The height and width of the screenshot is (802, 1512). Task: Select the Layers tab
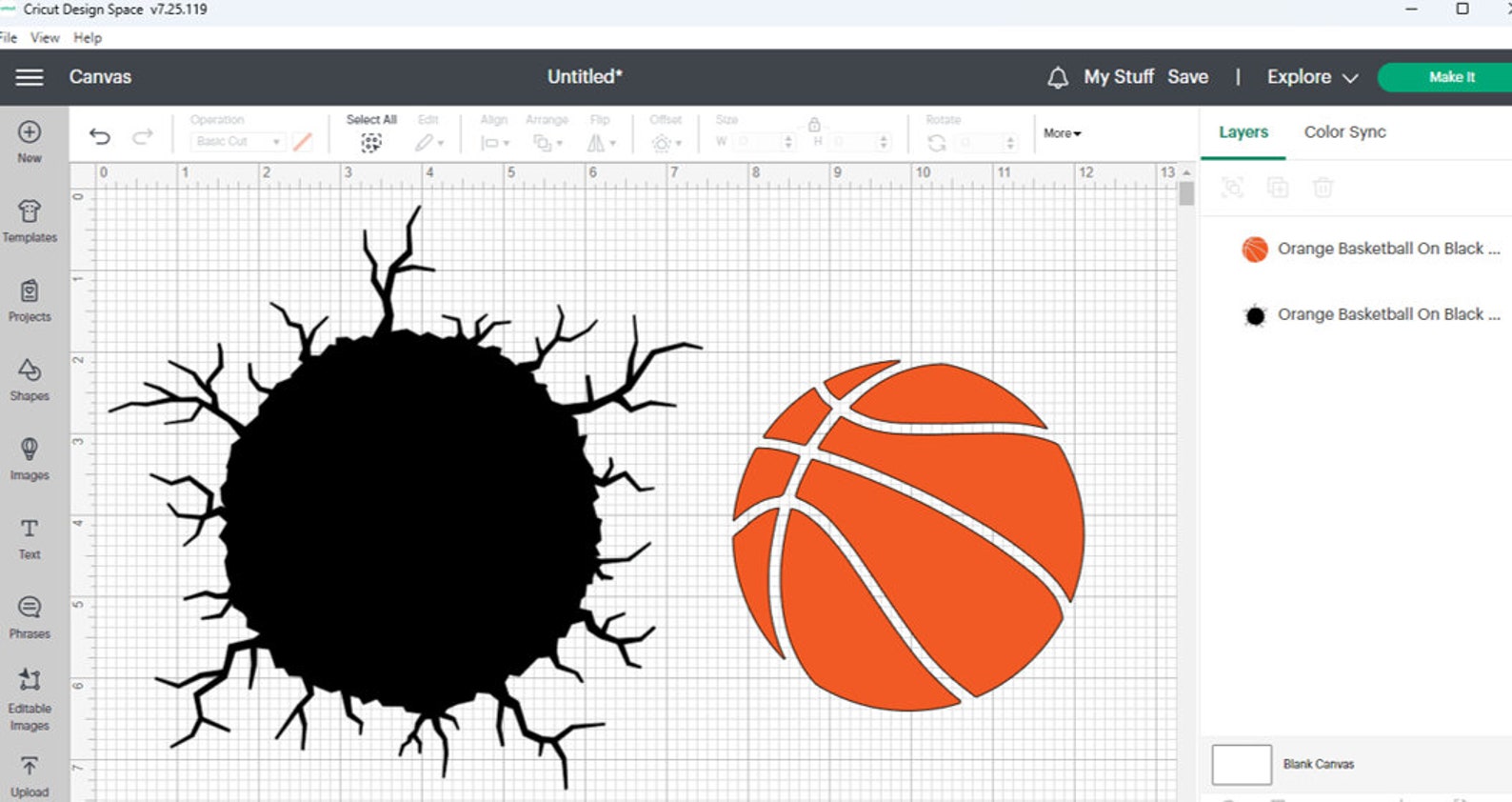1243,132
